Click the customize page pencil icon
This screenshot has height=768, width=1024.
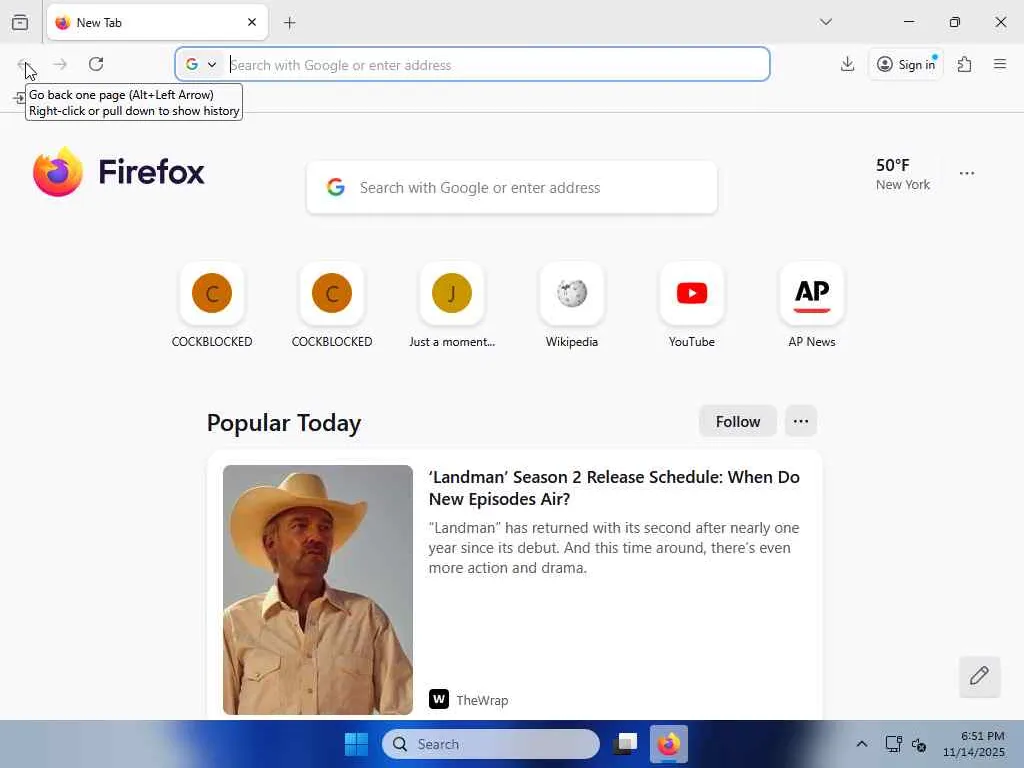[979, 676]
